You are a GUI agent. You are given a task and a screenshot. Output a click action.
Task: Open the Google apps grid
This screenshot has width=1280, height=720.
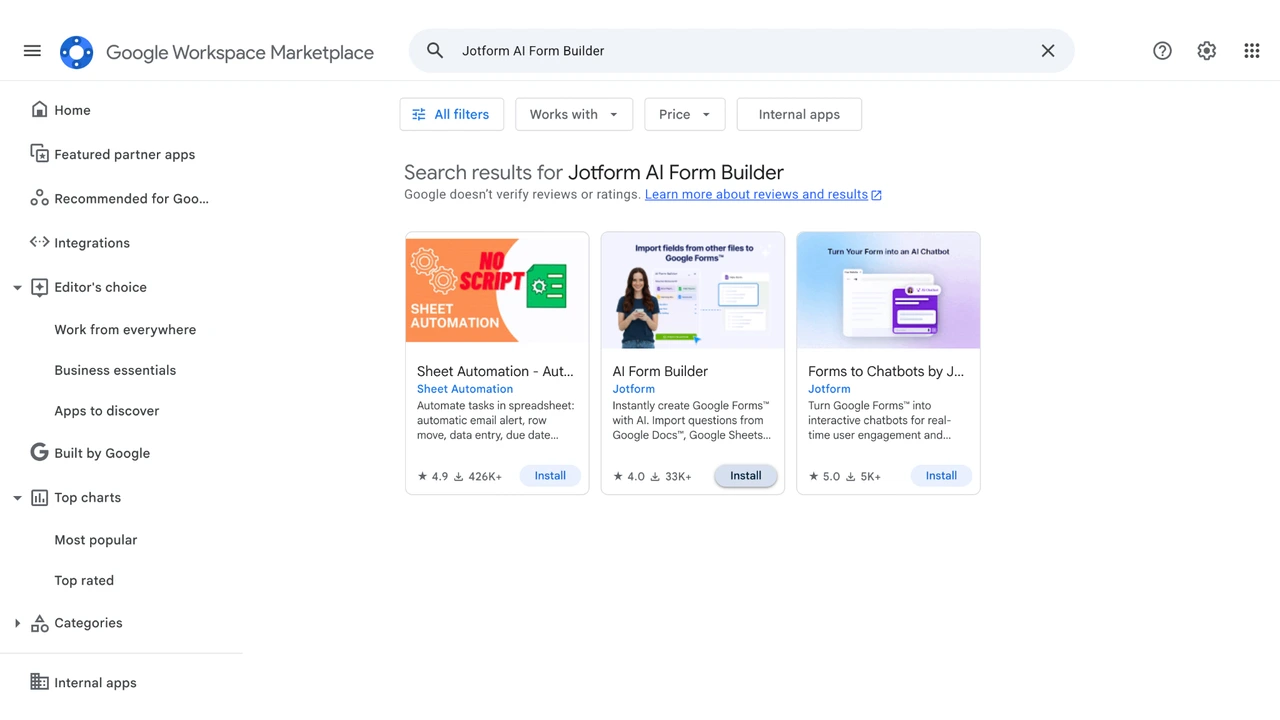(x=1252, y=51)
